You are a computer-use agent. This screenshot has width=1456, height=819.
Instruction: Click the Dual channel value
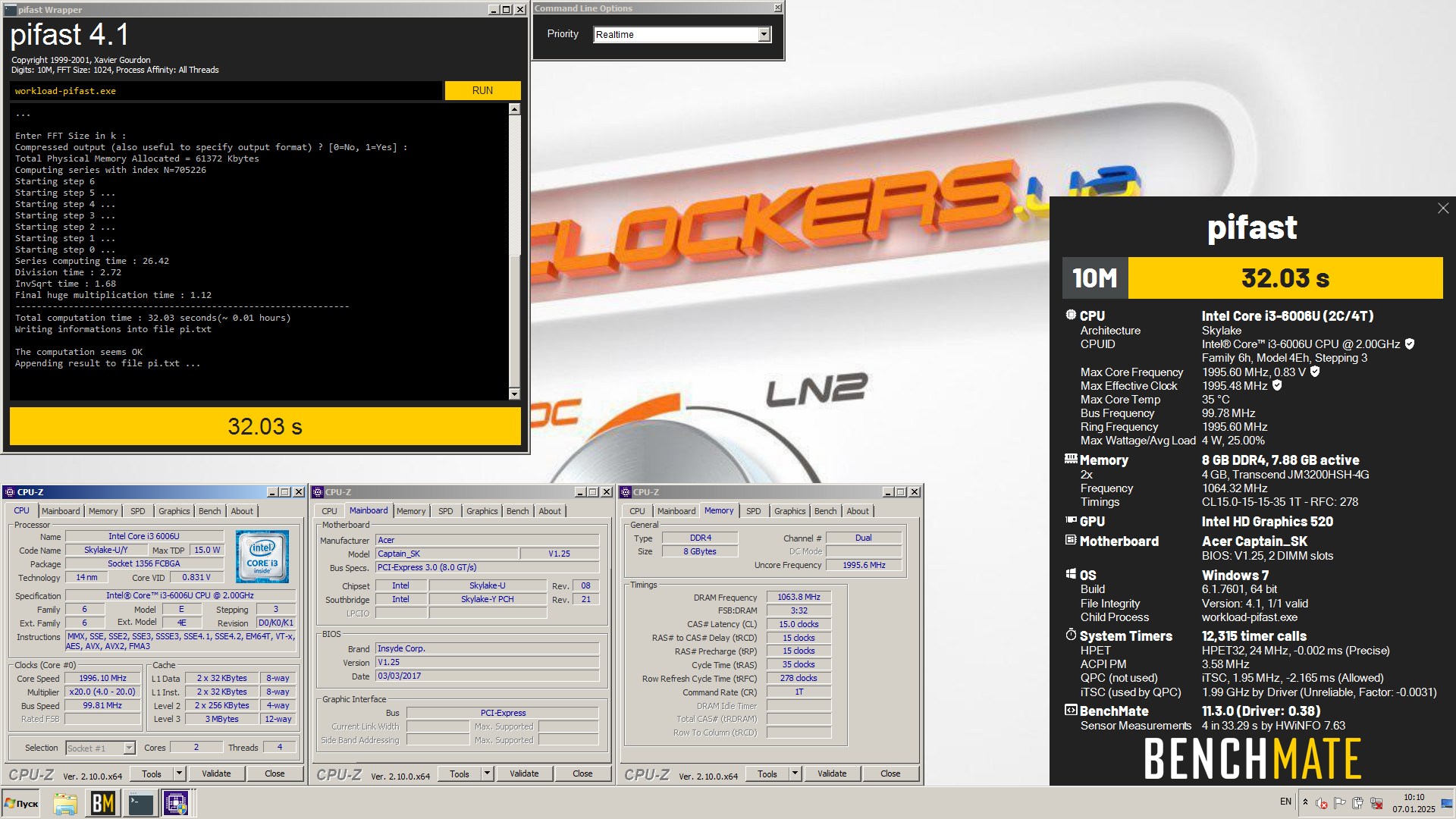point(863,538)
